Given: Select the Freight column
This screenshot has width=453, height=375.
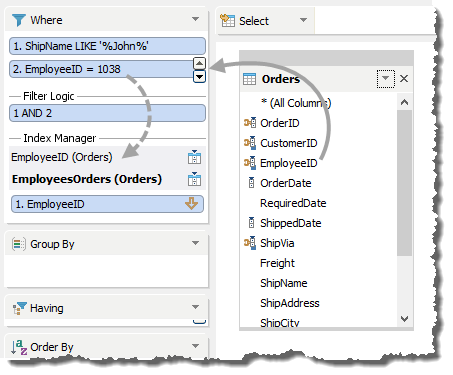Looking at the screenshot, I should 277,263.
